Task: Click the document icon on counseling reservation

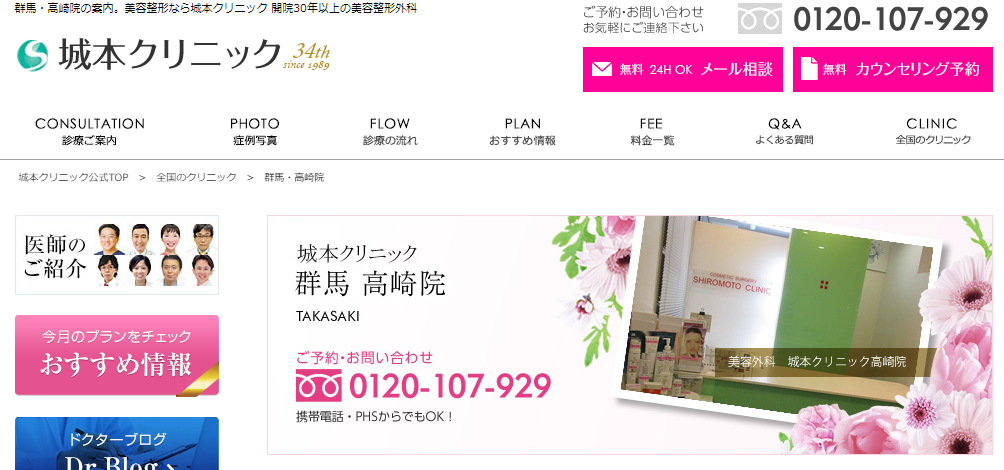Action: point(809,69)
